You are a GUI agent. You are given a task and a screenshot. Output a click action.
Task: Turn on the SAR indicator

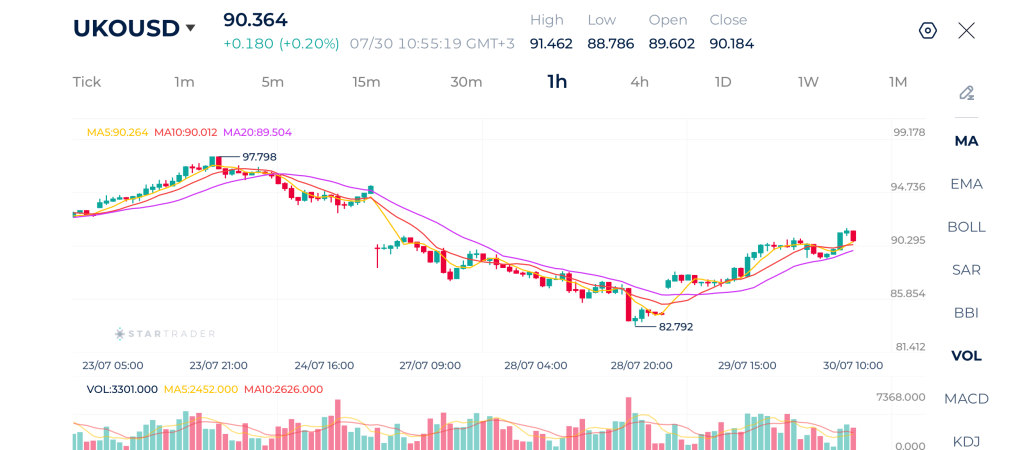coord(967,270)
